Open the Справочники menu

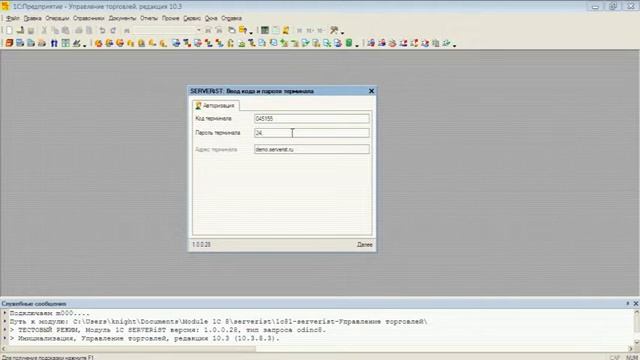point(89,18)
